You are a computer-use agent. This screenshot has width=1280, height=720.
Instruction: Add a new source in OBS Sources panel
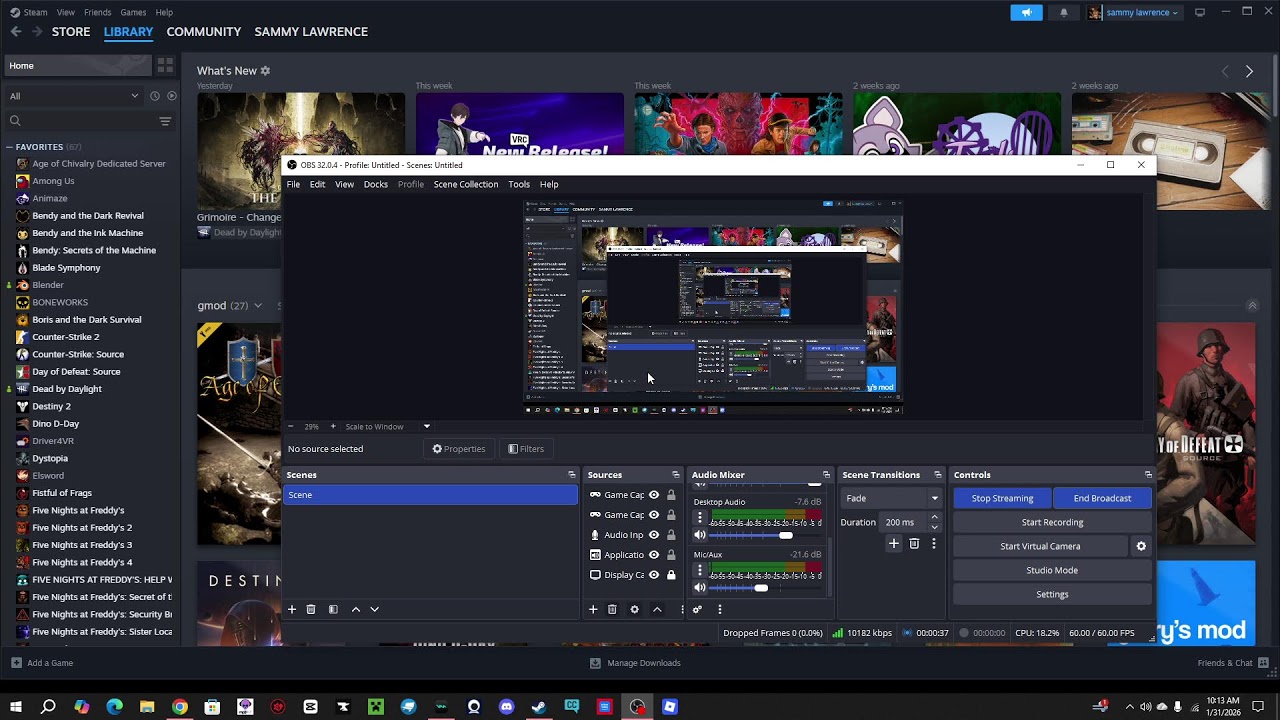coord(593,609)
